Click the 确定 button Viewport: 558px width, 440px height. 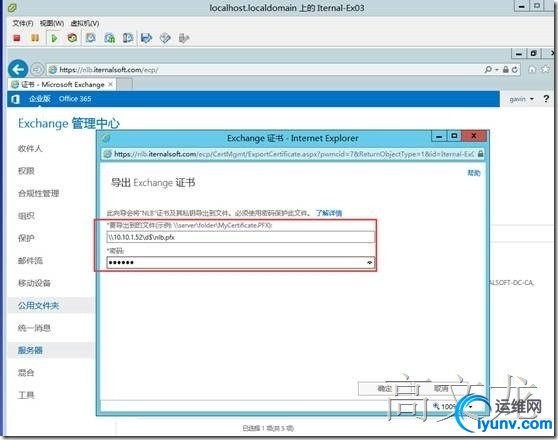[x=385, y=388]
